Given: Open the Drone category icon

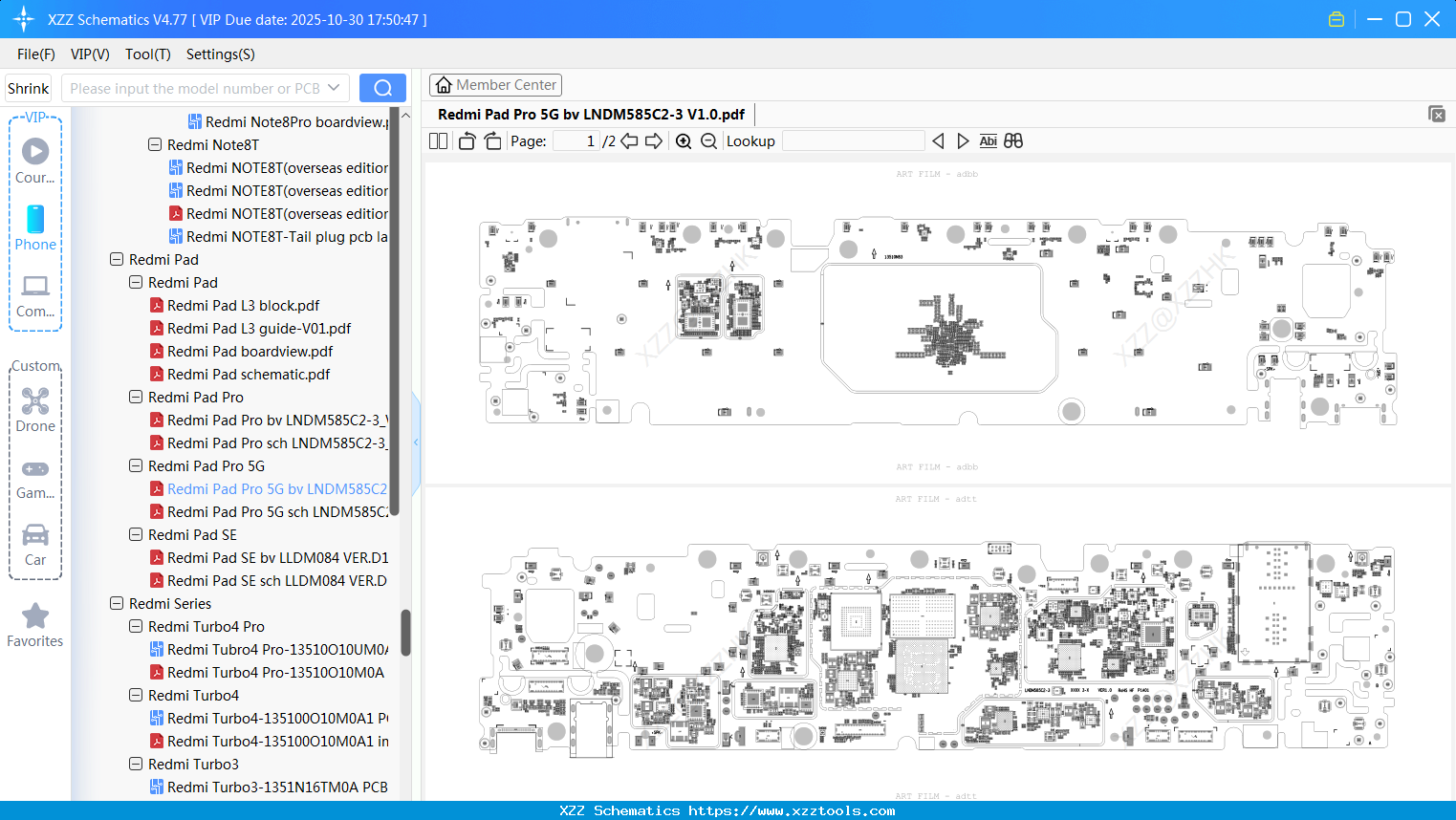Looking at the screenshot, I should pos(35,410).
